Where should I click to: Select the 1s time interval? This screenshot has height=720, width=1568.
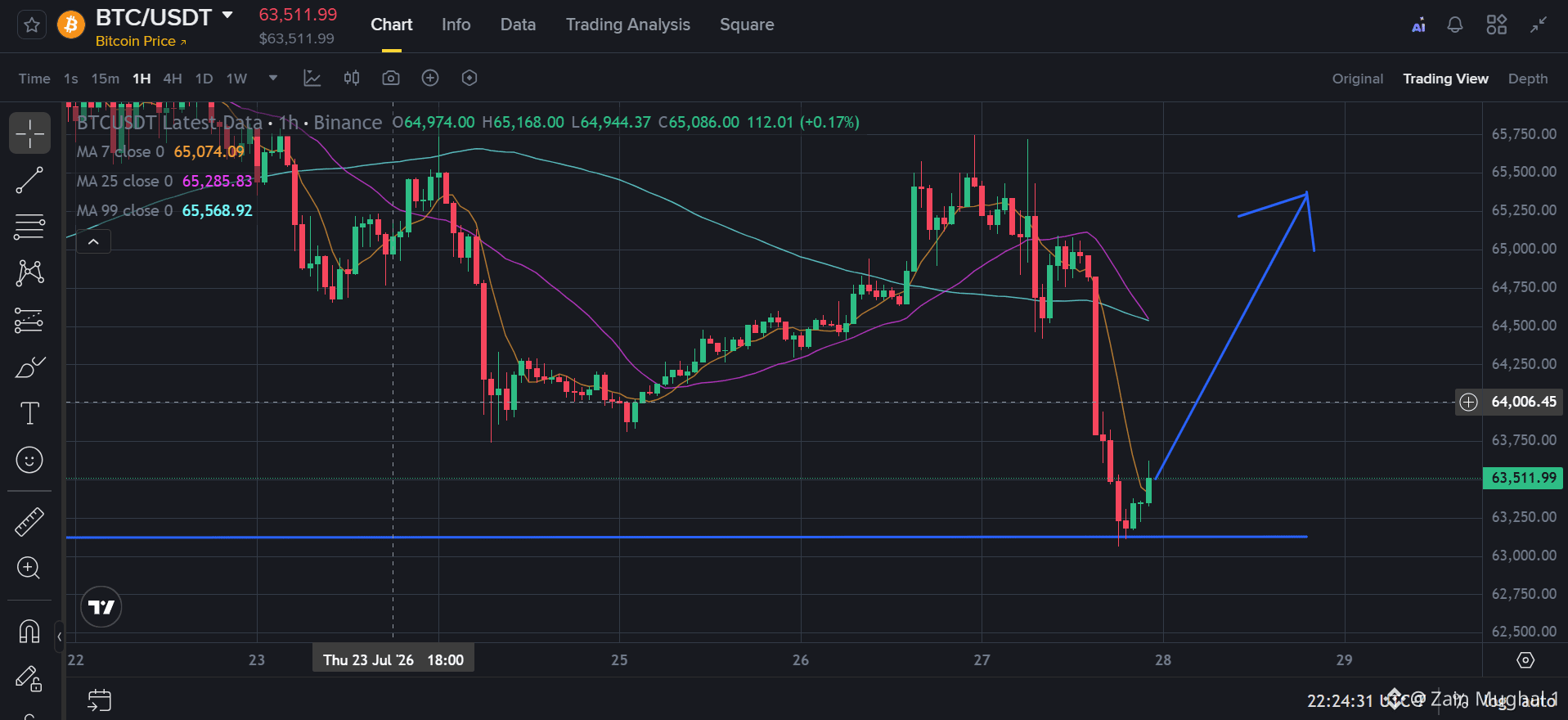(x=71, y=79)
